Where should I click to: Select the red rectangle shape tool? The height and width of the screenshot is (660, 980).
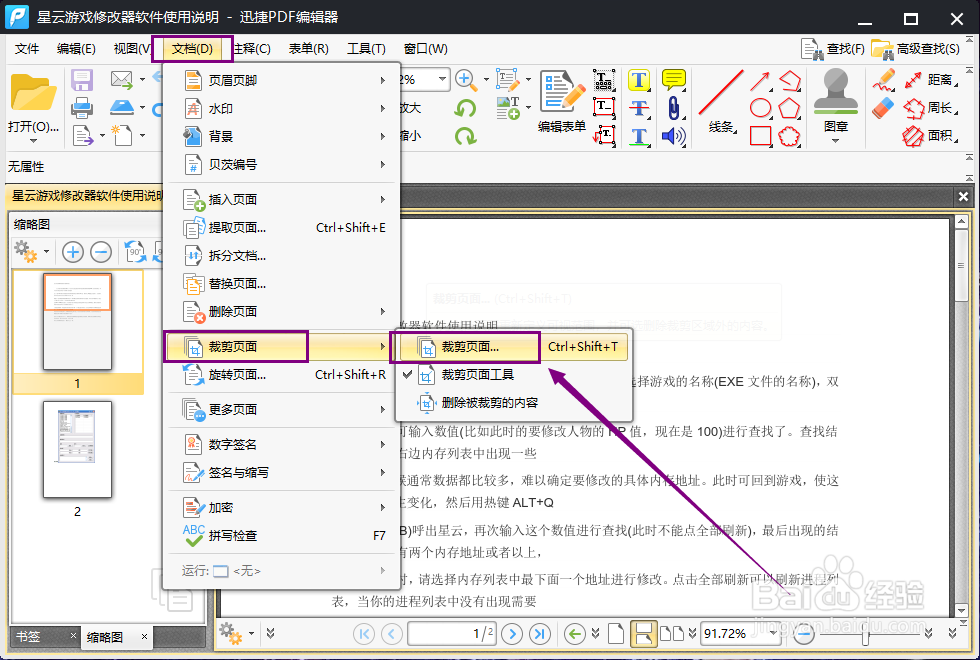[760, 136]
